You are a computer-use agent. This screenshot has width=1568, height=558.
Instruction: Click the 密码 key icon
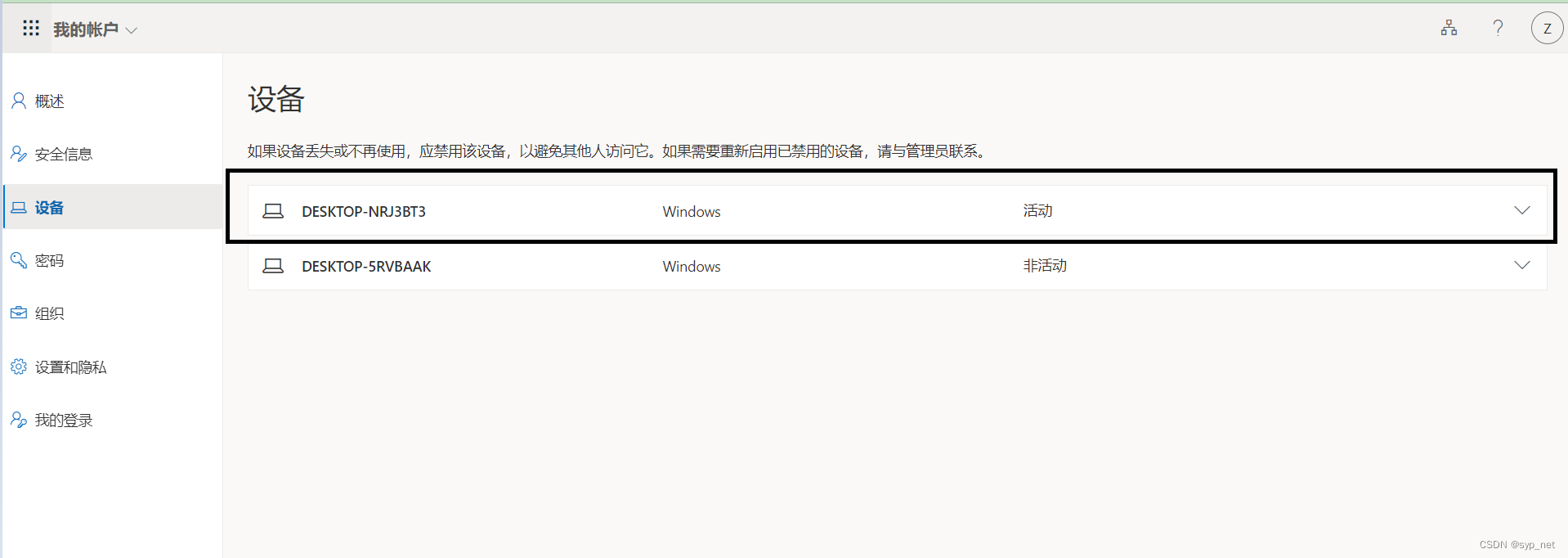[18, 260]
